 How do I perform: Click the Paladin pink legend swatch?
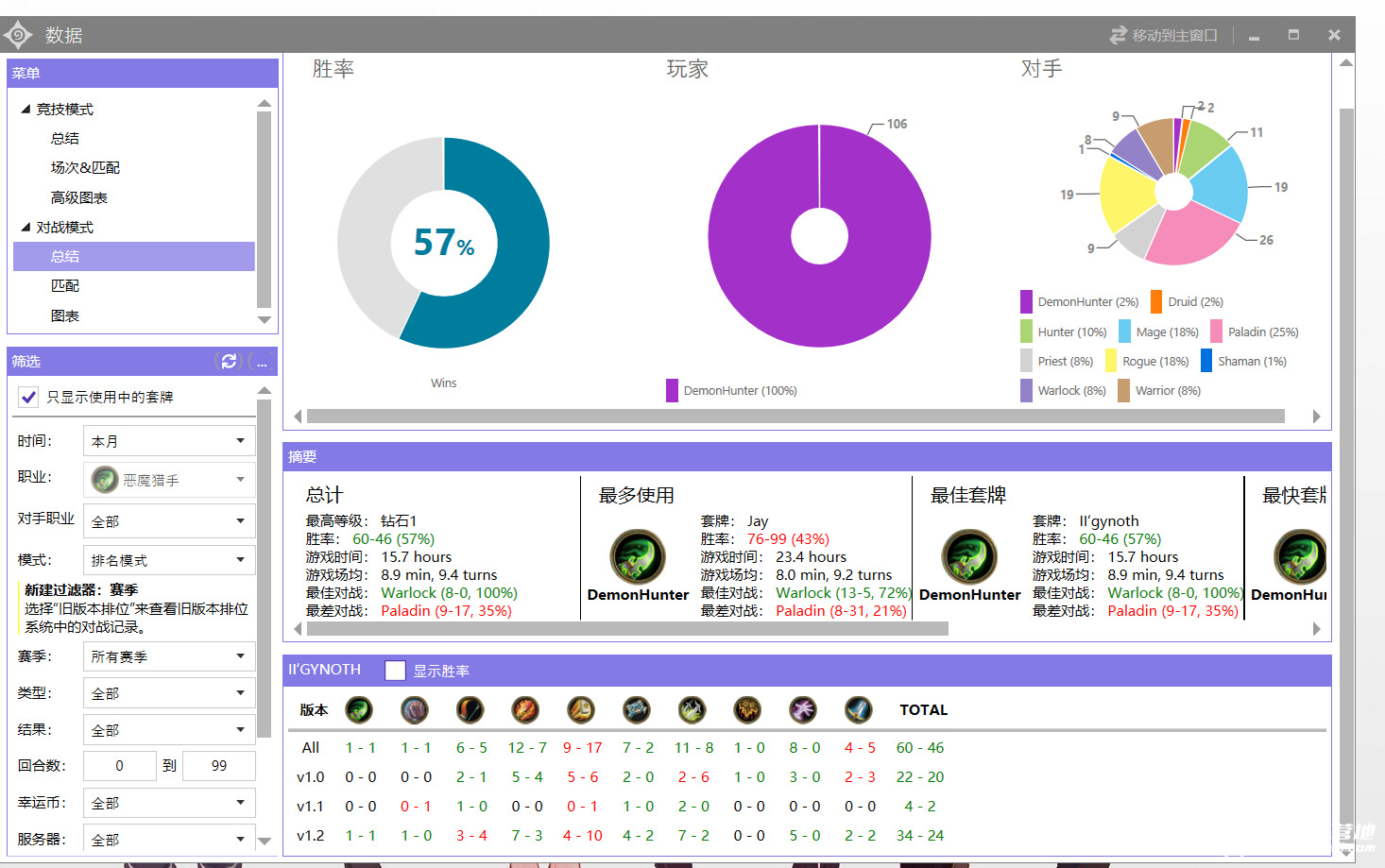click(1217, 332)
